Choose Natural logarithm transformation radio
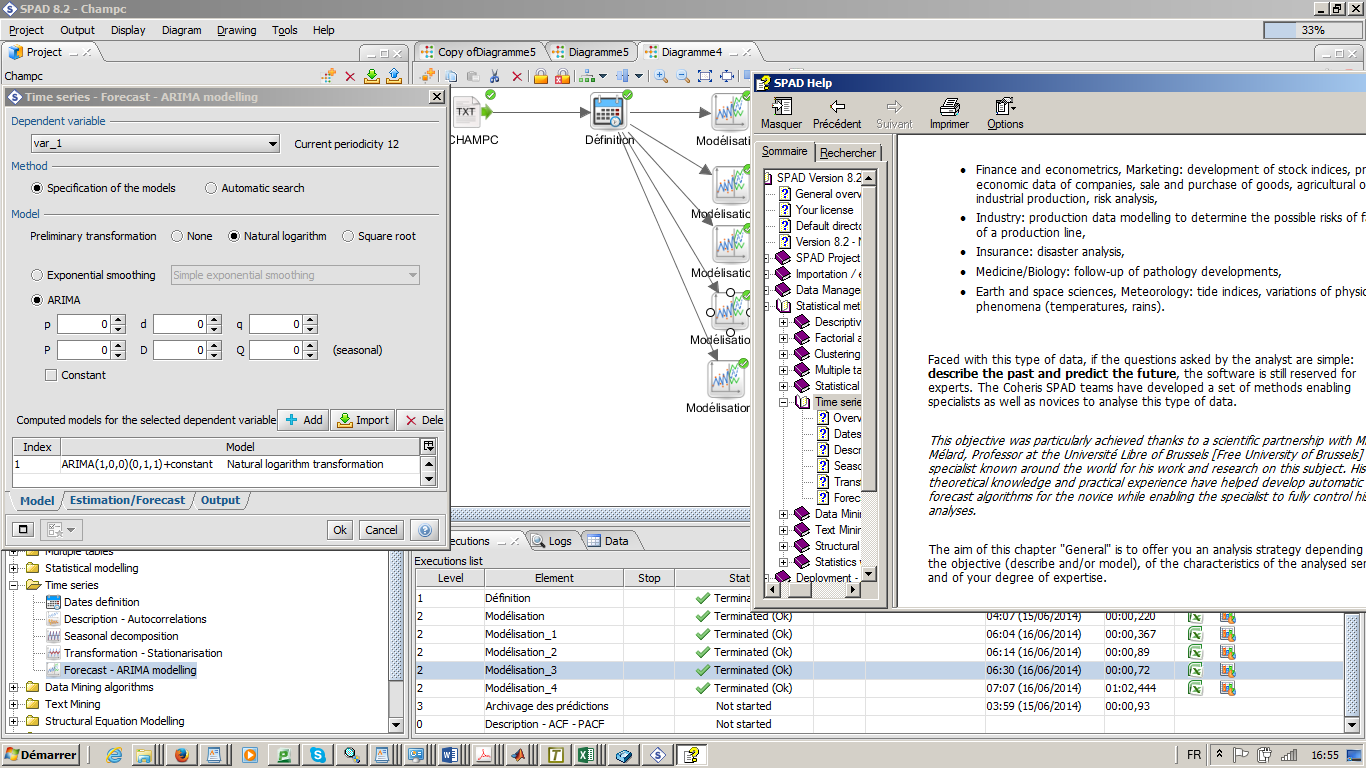This screenshot has width=1366, height=768. point(234,237)
